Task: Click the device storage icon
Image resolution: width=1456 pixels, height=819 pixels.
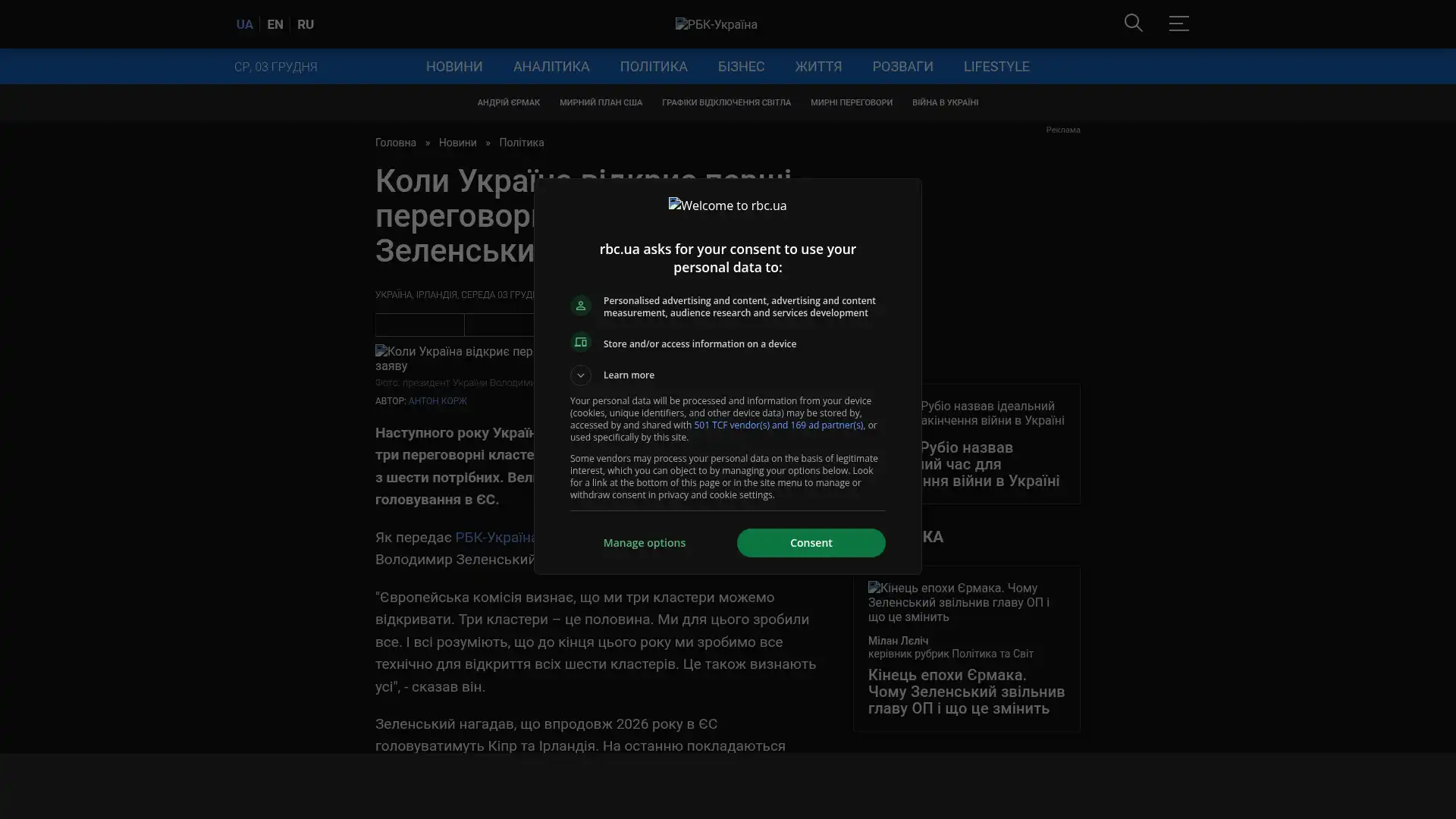Action: pos(581,343)
